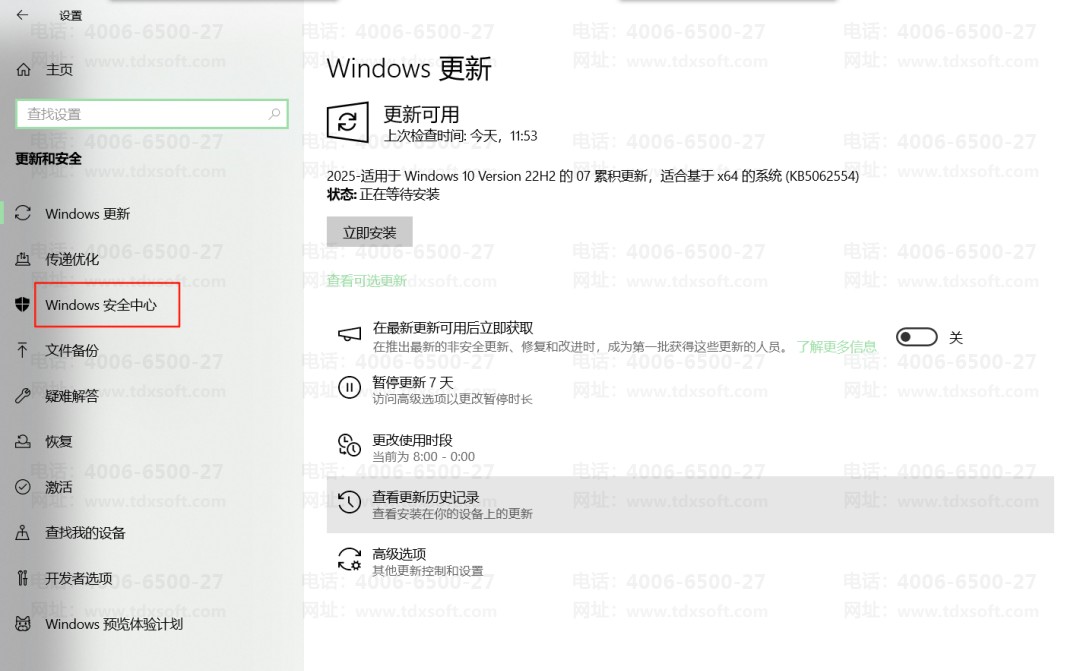Viewport: 1080px width, 671px height.
Task: Click the upload arrow icon for 文件备份
Action: [x=22, y=350]
